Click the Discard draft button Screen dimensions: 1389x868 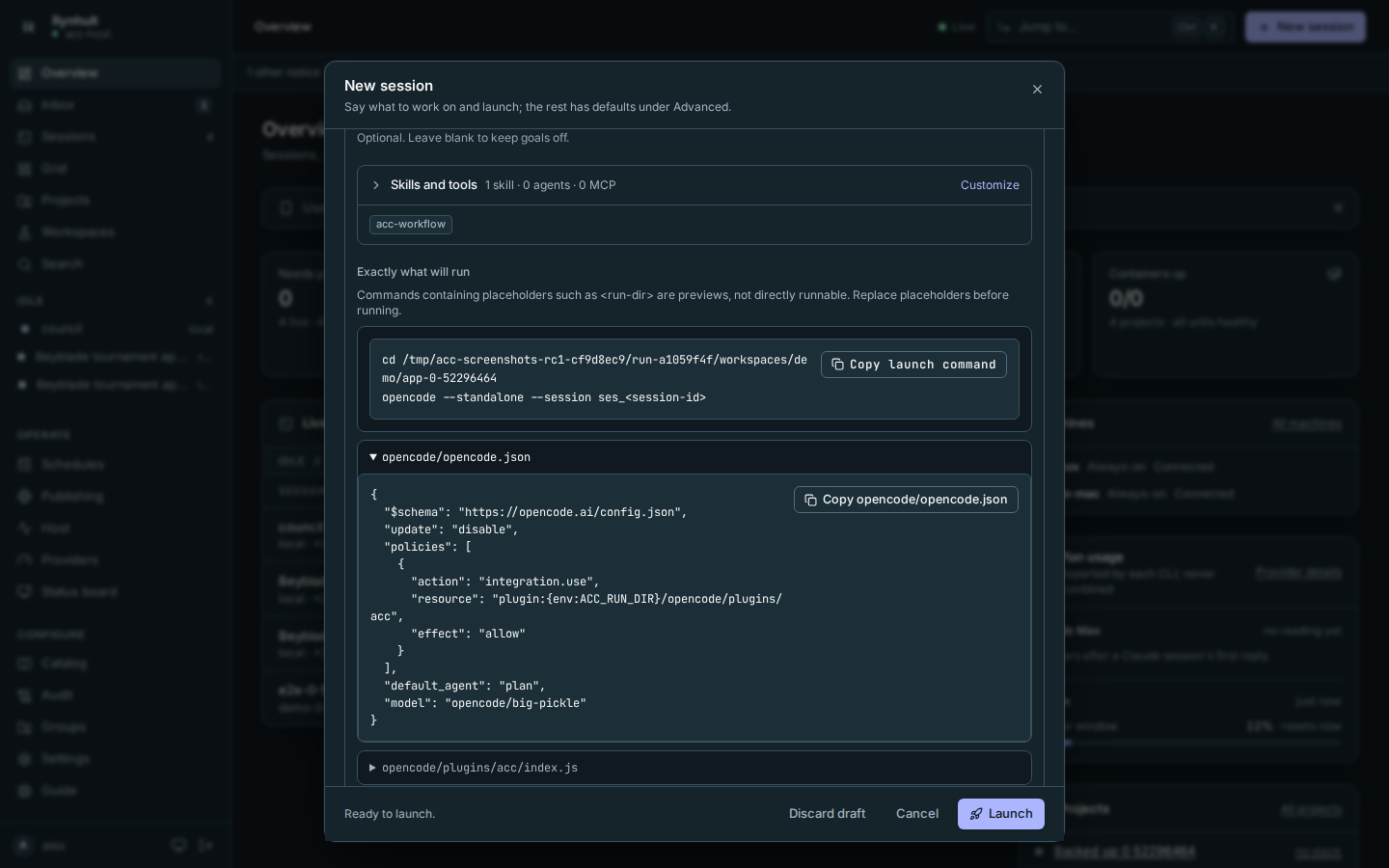click(x=827, y=814)
